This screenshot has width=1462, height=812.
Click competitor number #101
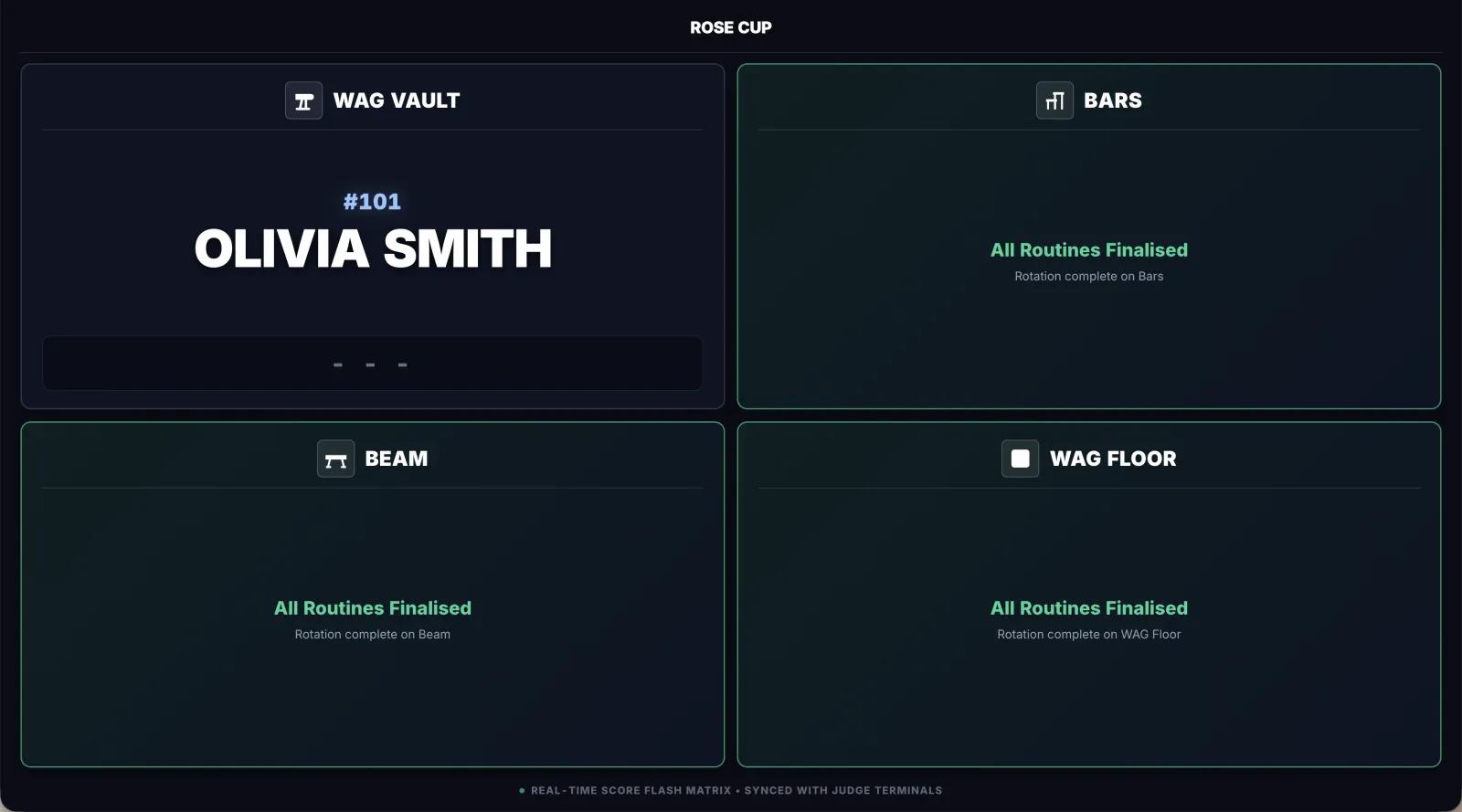pos(372,202)
